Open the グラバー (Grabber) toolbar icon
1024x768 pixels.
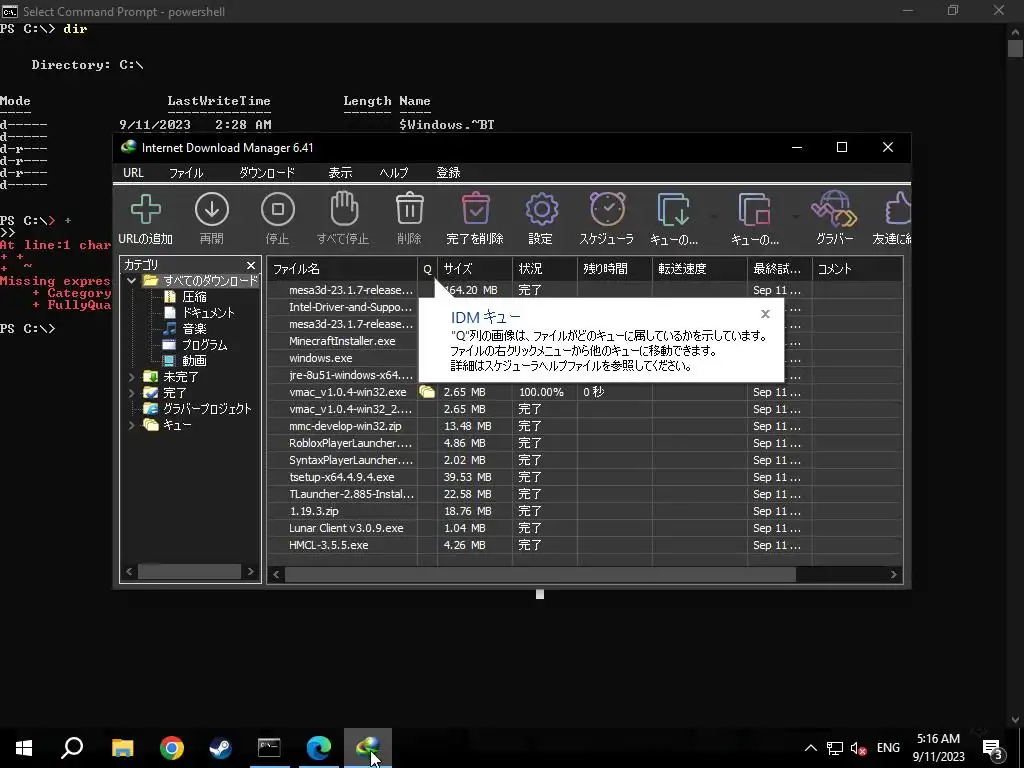(834, 209)
